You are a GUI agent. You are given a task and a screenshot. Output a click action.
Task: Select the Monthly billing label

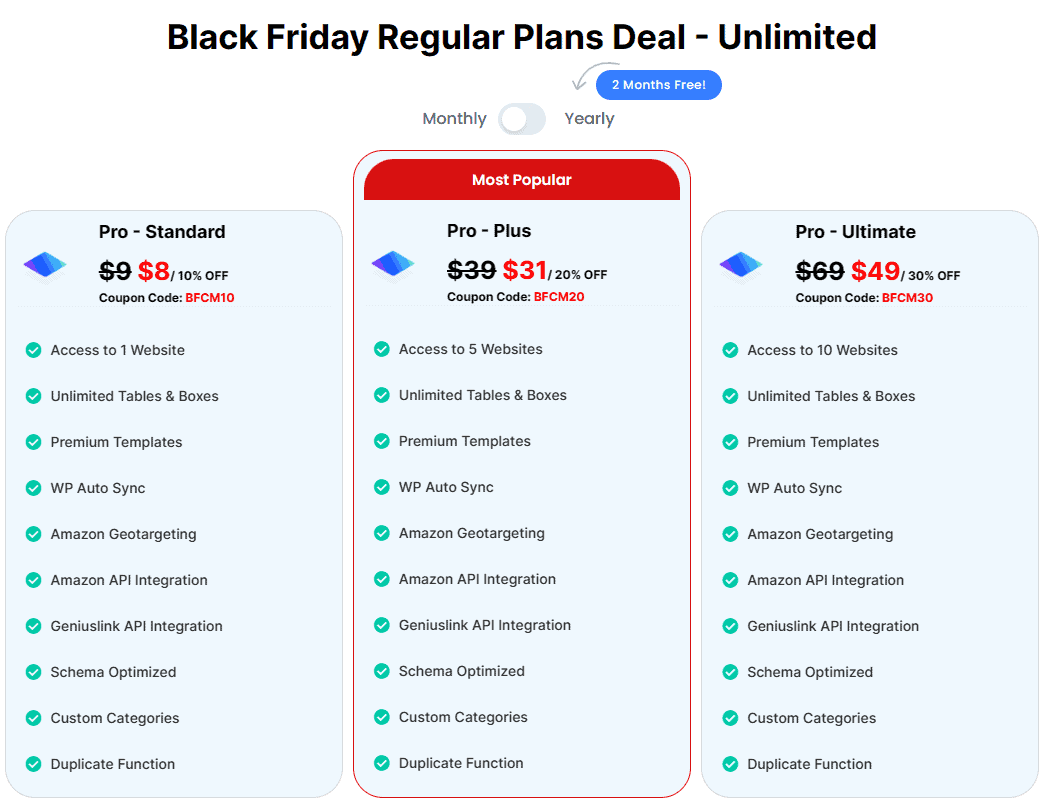pyautogui.click(x=454, y=118)
